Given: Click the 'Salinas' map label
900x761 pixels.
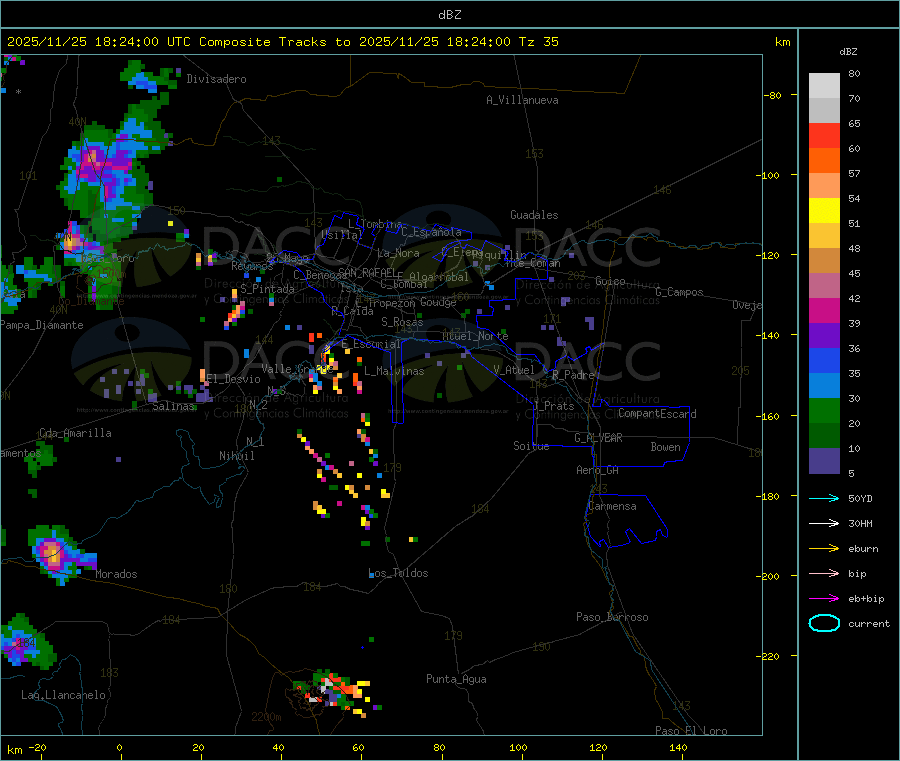Looking at the screenshot, I should point(173,406).
